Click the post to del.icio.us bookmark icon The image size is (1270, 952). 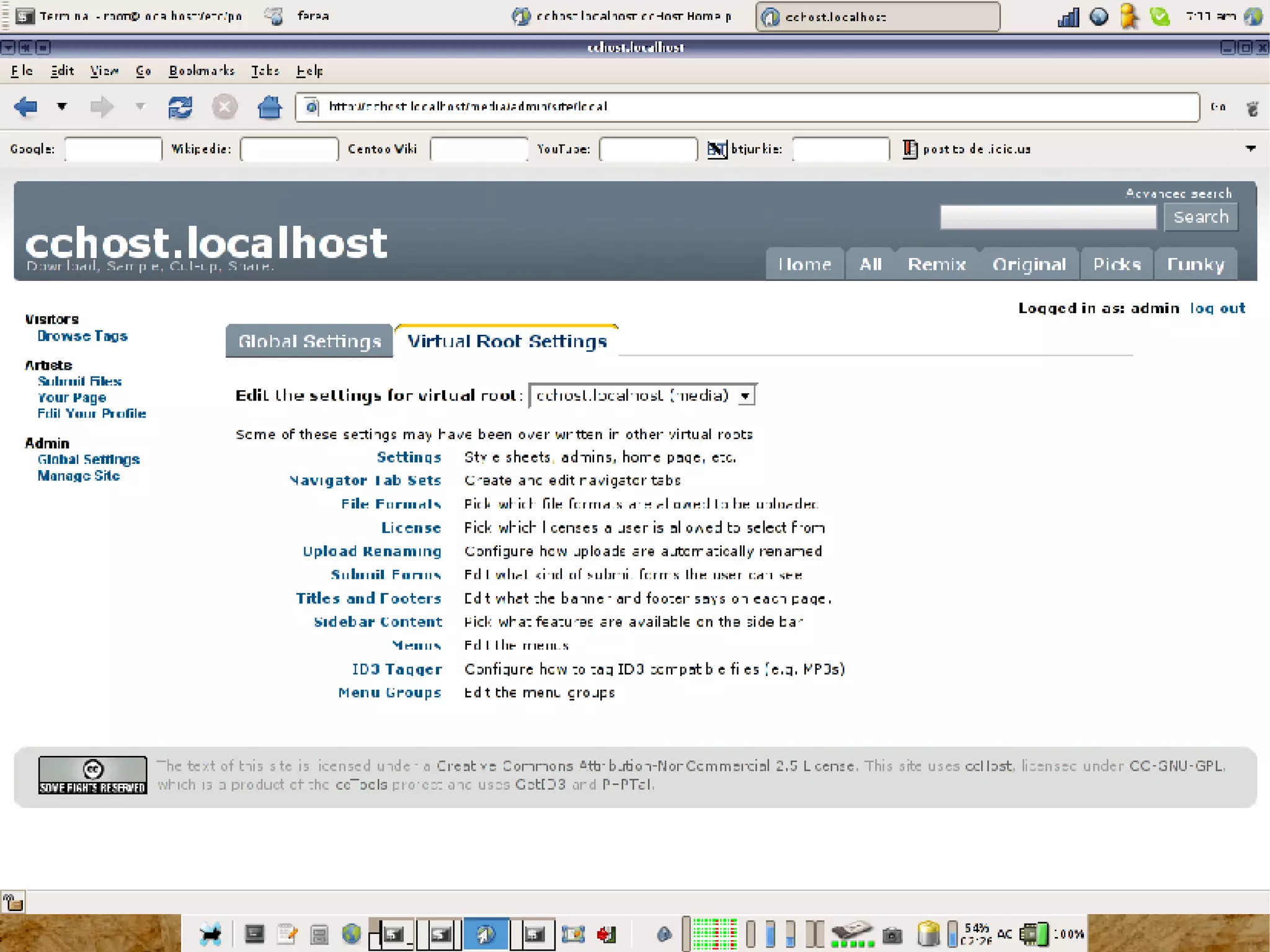coord(909,149)
